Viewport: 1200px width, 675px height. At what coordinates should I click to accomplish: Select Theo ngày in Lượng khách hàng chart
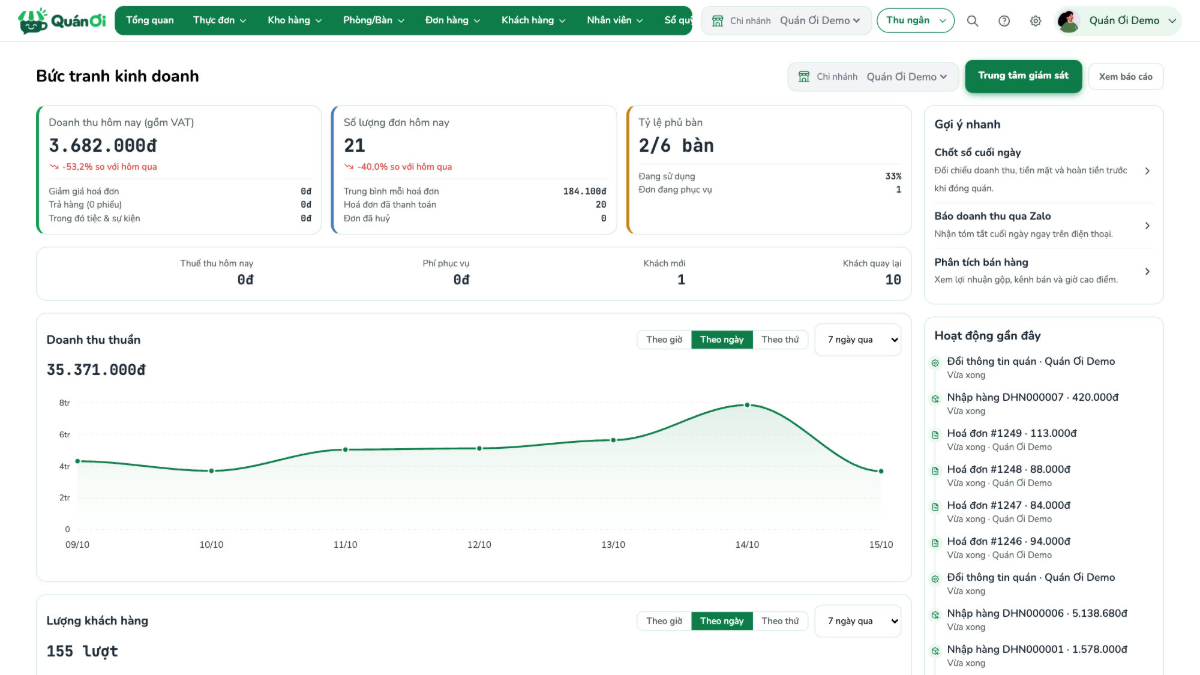click(722, 621)
